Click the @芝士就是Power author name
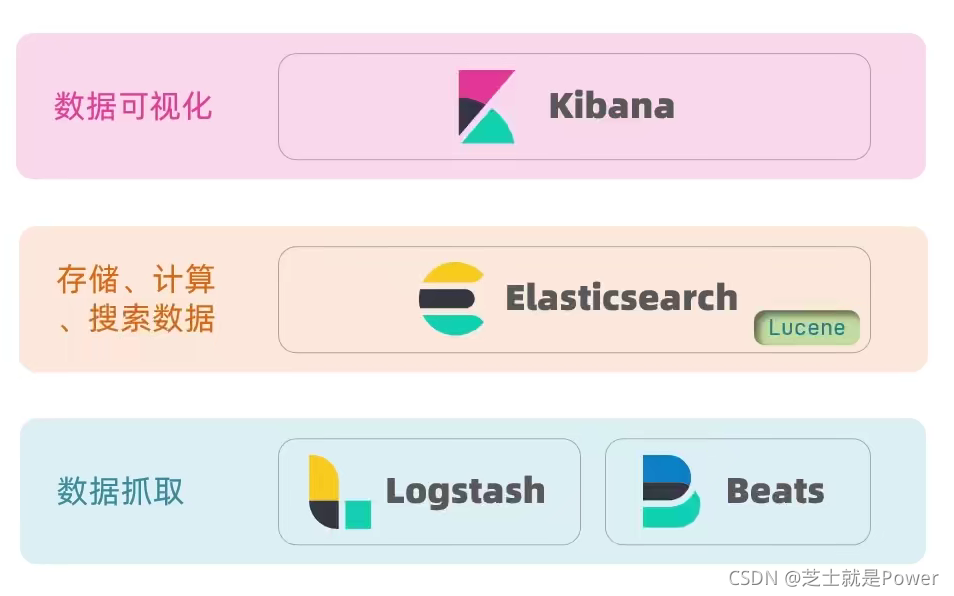The image size is (954, 596). click(861, 578)
